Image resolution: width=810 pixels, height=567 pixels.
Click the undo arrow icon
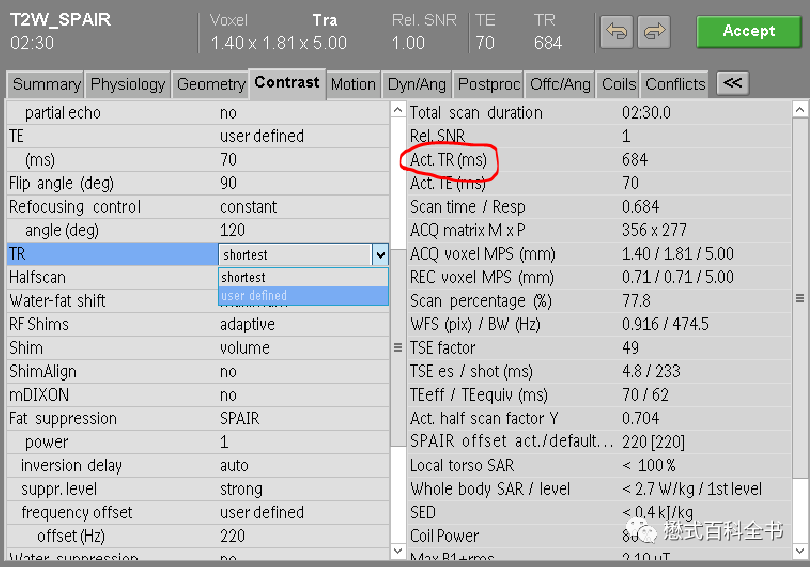(x=617, y=32)
